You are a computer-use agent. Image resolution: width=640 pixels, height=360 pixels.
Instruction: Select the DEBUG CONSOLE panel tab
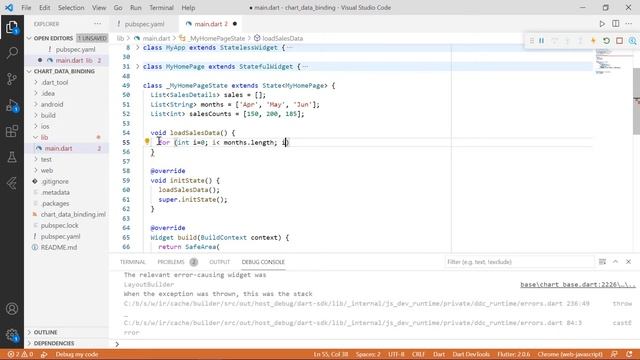pos(263,262)
